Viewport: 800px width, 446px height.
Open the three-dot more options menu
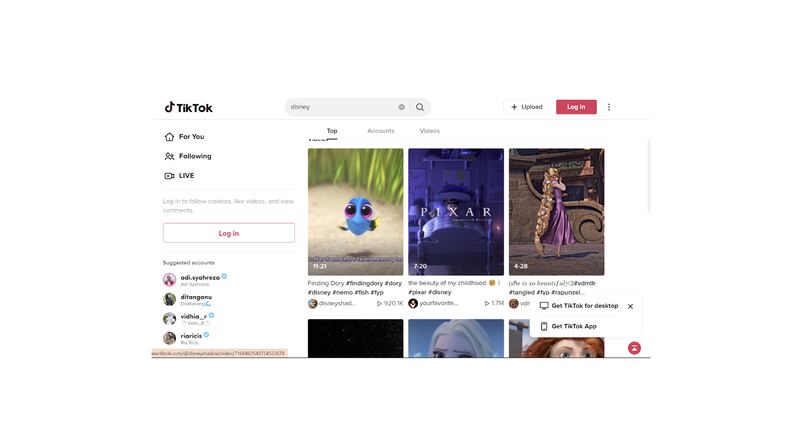click(x=609, y=107)
